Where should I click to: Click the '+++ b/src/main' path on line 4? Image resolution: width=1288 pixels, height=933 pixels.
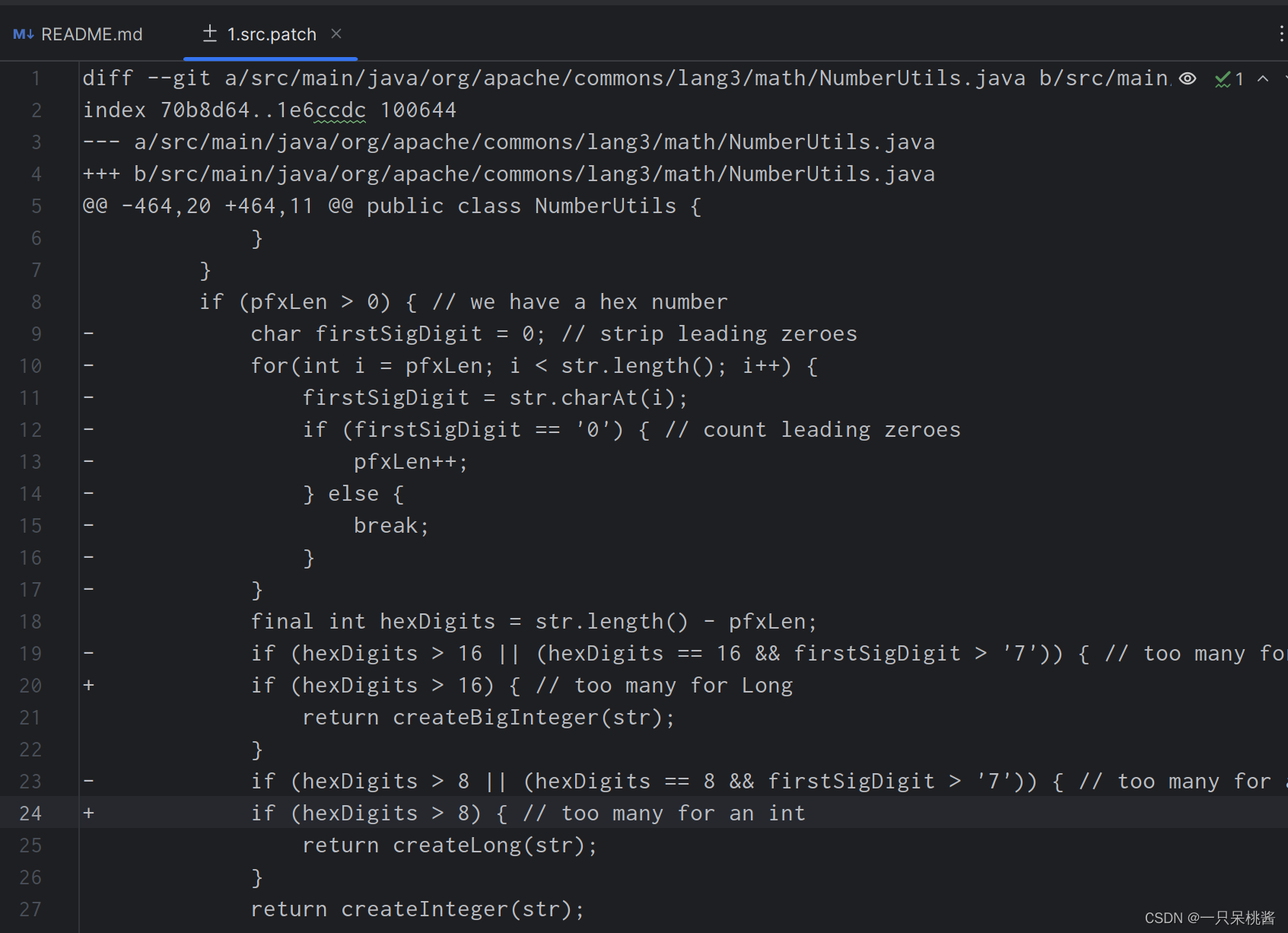pos(509,174)
